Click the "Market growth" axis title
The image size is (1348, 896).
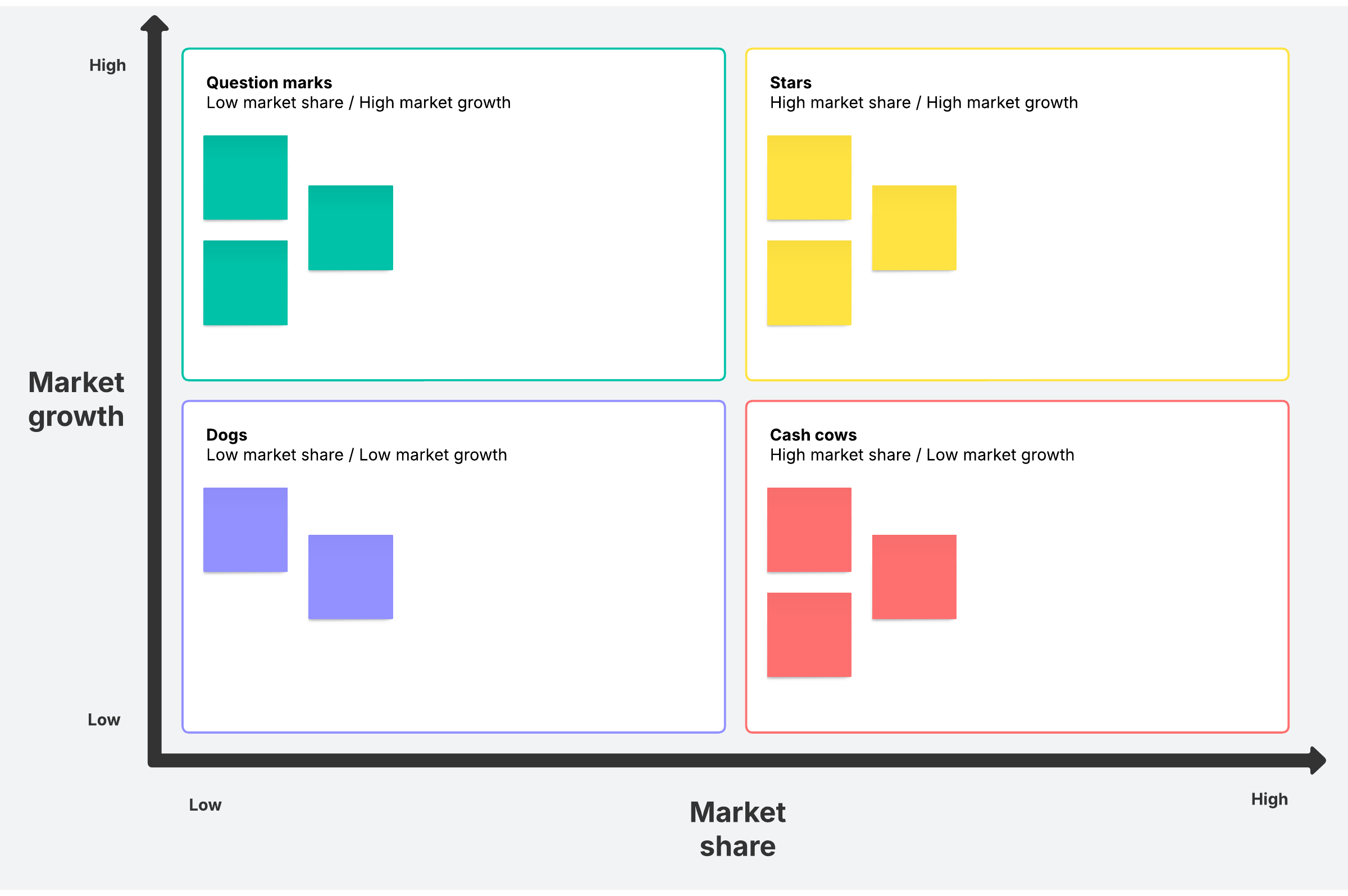(x=76, y=399)
